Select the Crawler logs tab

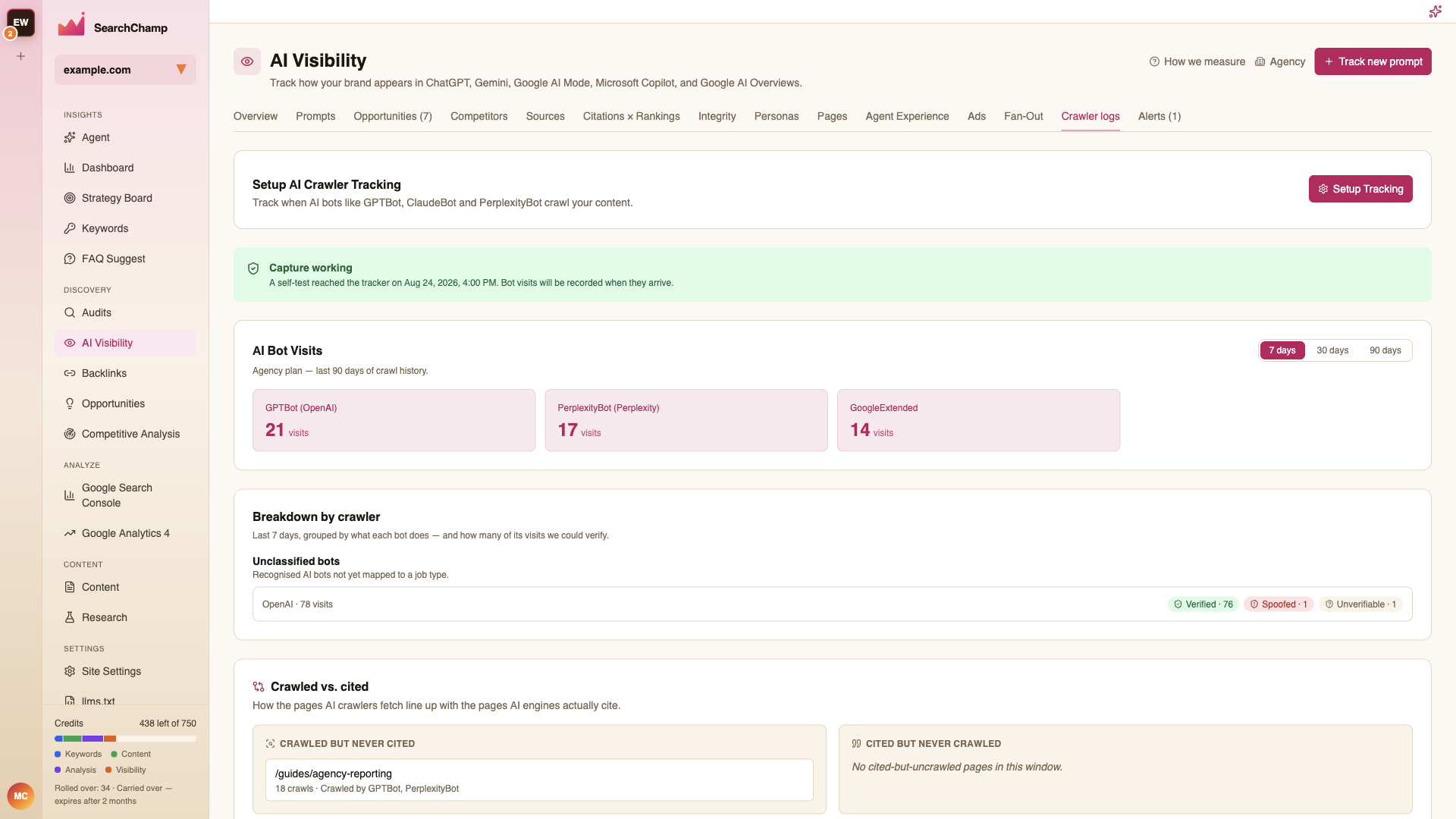(1090, 116)
